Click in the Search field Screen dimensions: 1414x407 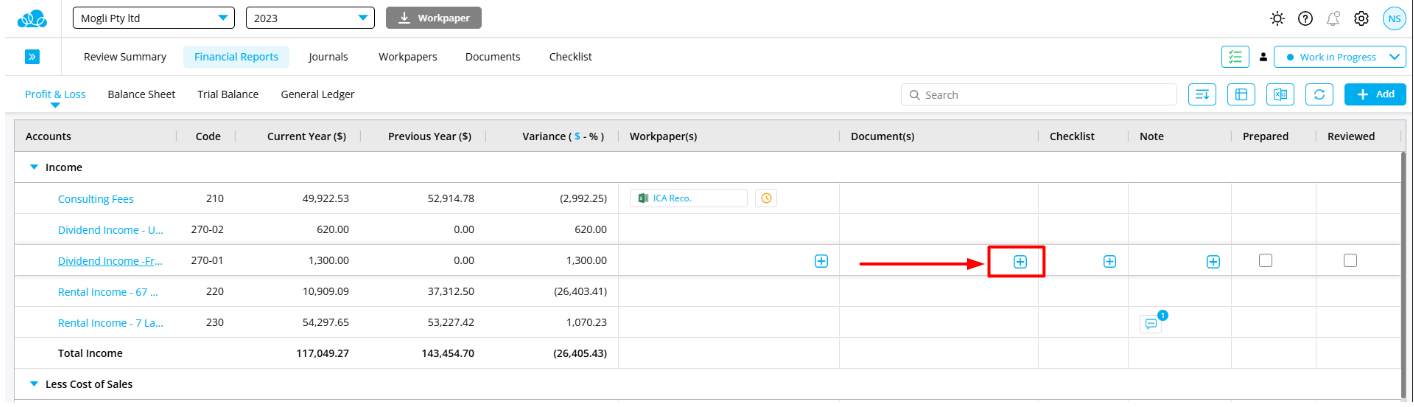(1040, 95)
